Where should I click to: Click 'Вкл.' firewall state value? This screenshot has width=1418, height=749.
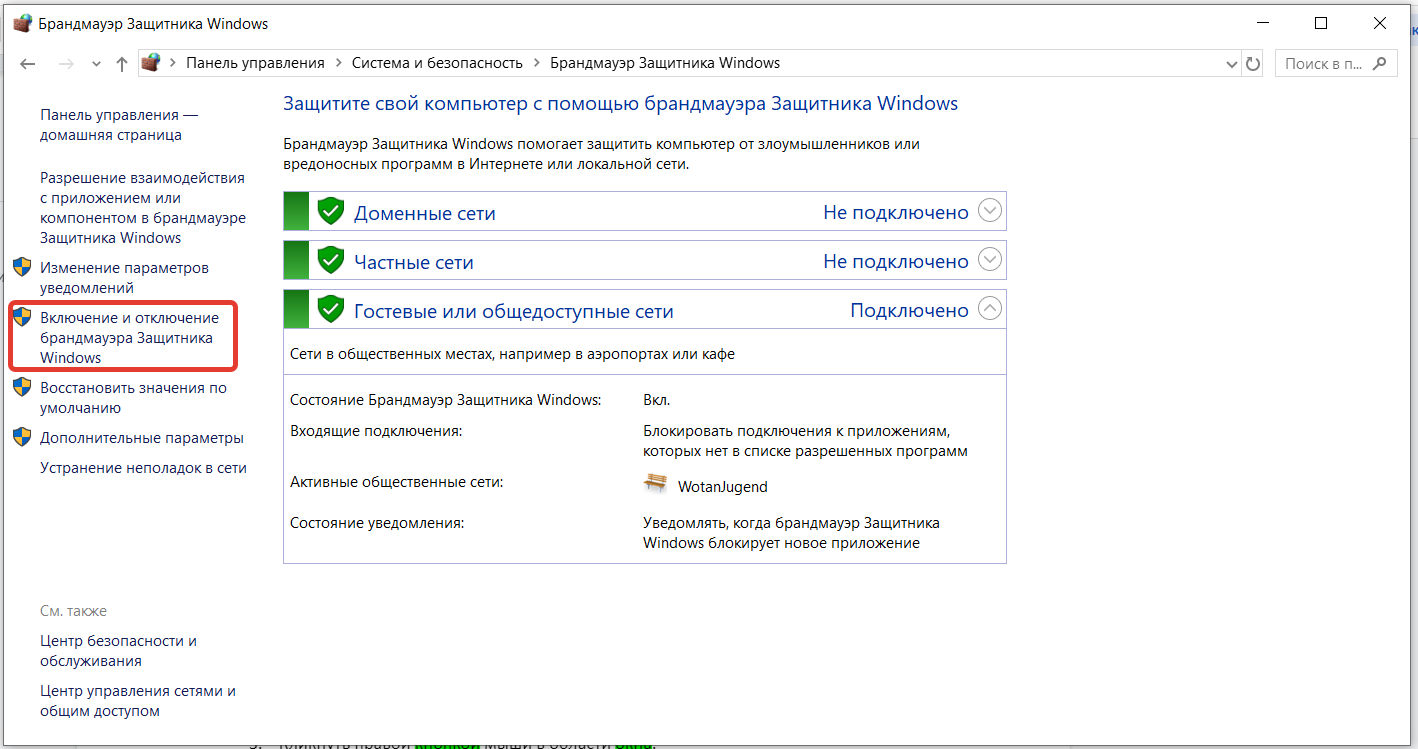point(657,400)
